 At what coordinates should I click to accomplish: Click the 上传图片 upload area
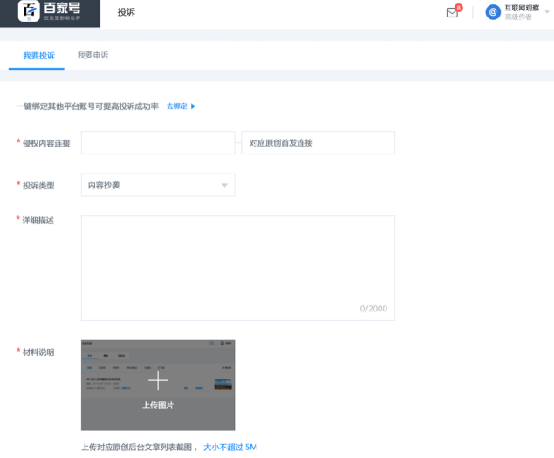(158, 385)
